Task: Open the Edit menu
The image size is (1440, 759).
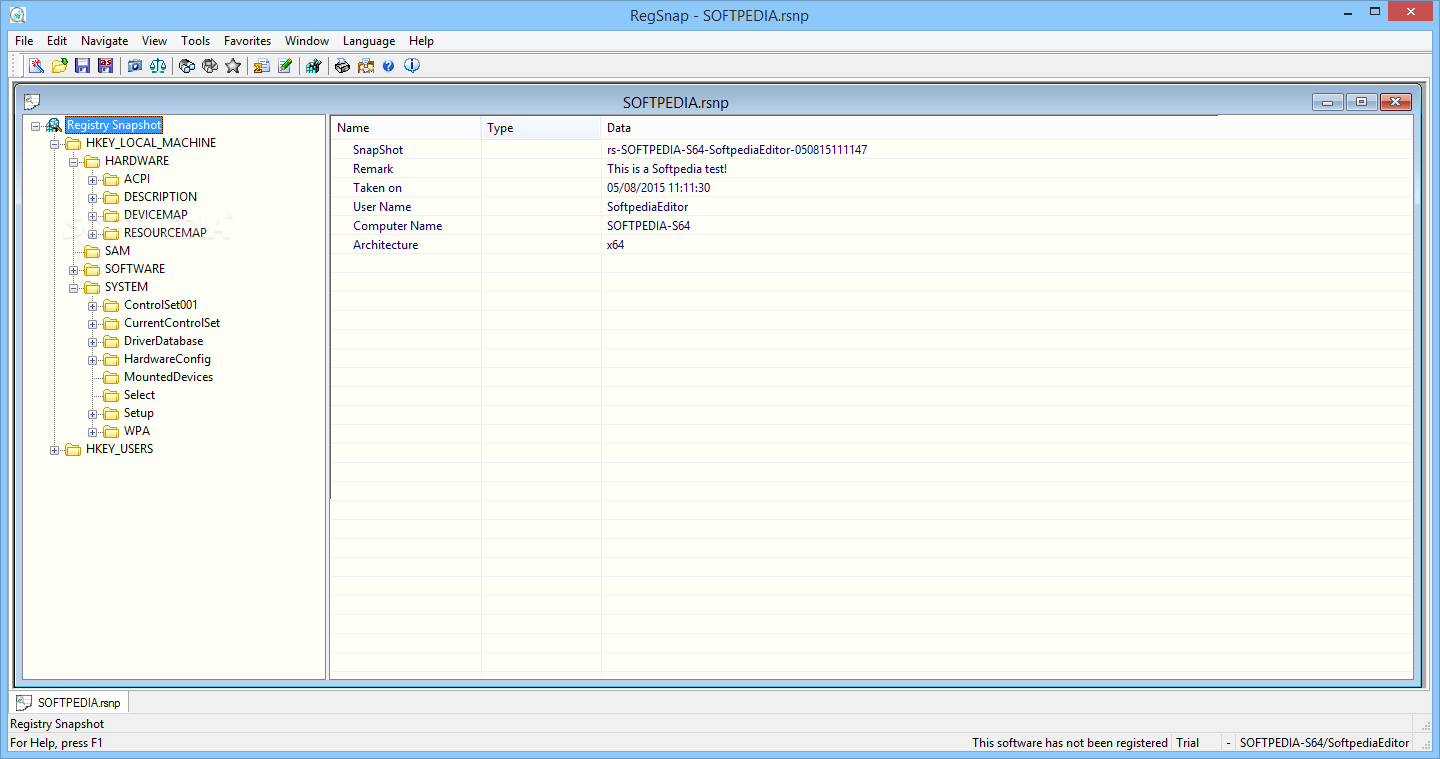Action: click(x=57, y=41)
